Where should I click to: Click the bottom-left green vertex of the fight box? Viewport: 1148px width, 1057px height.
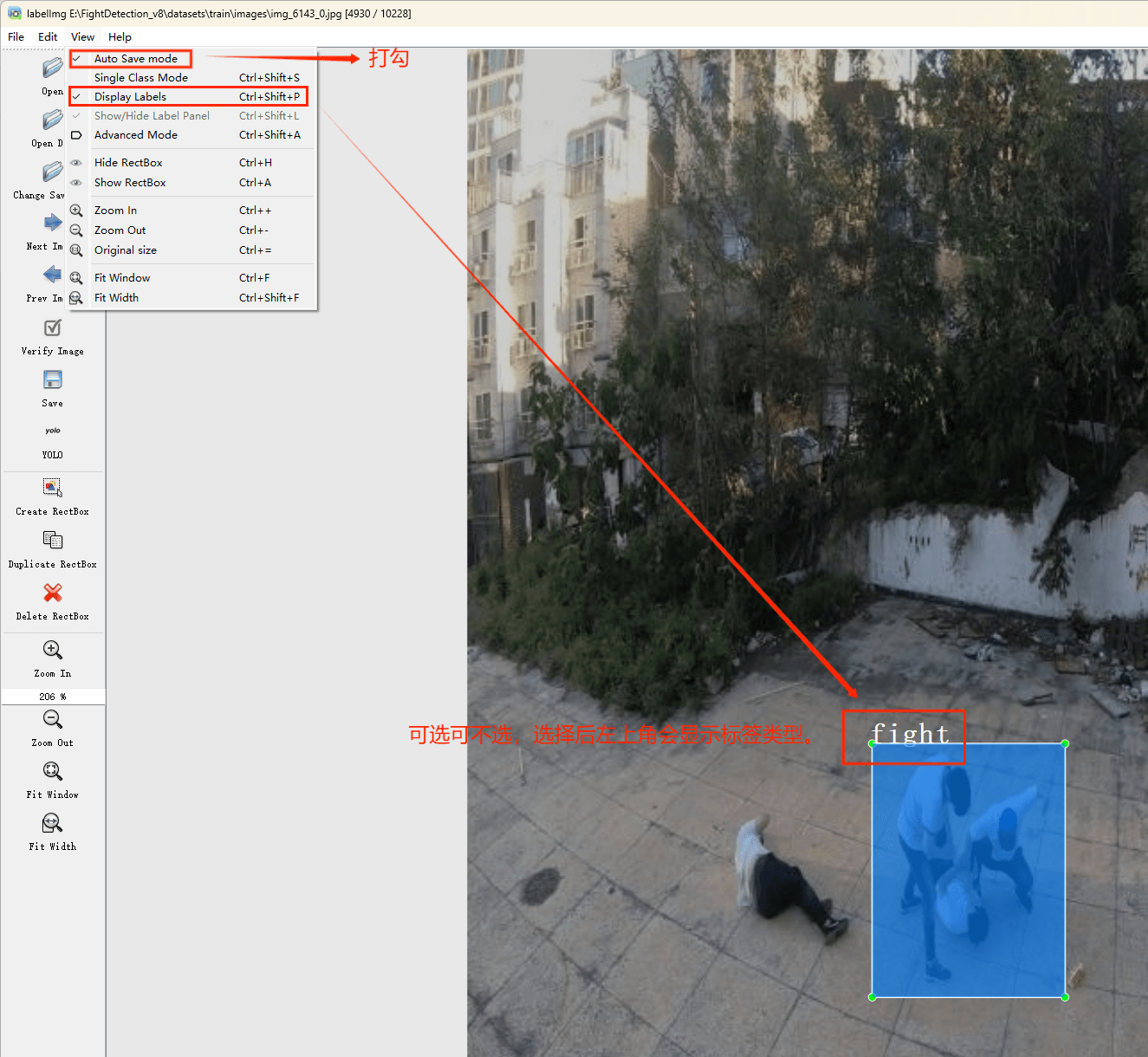click(872, 997)
